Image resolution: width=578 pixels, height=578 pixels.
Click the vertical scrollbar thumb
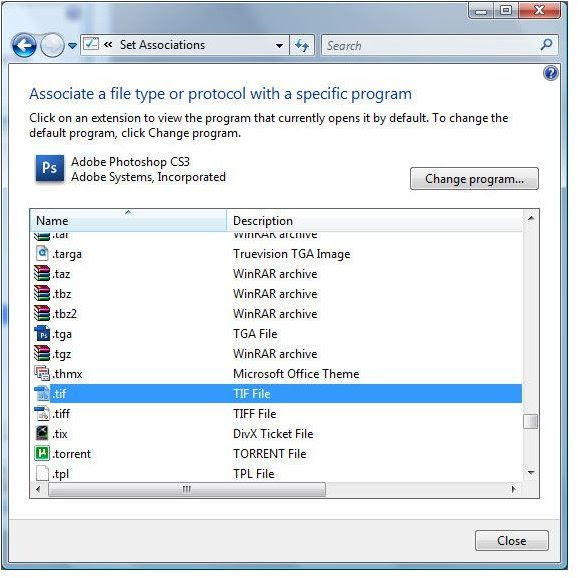point(530,422)
